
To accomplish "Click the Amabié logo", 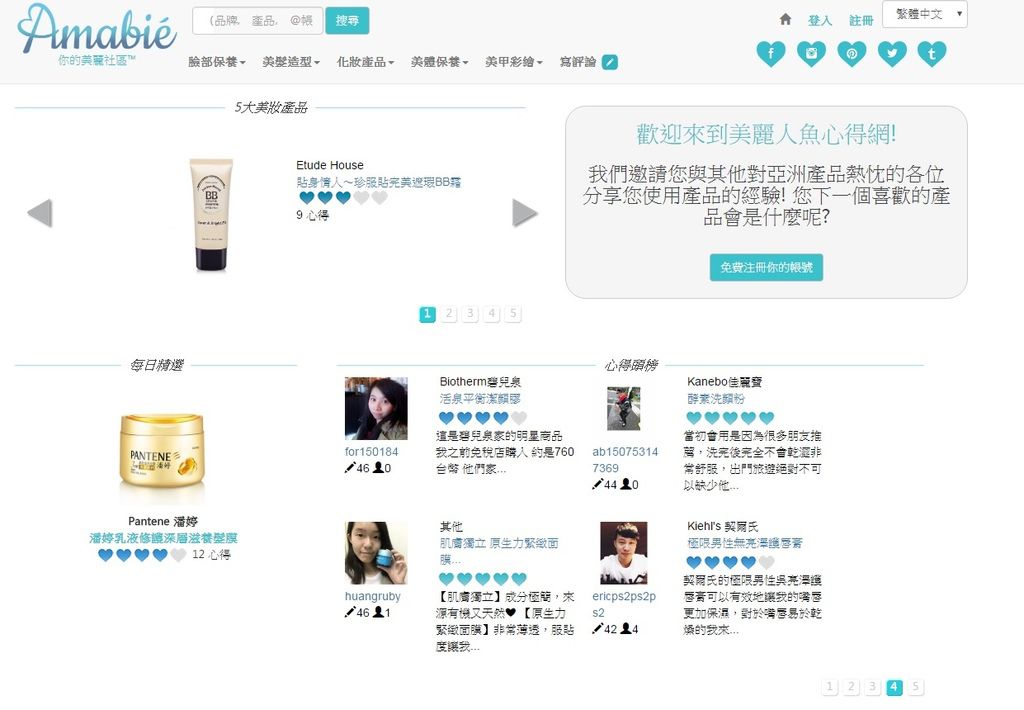I will pos(97,34).
